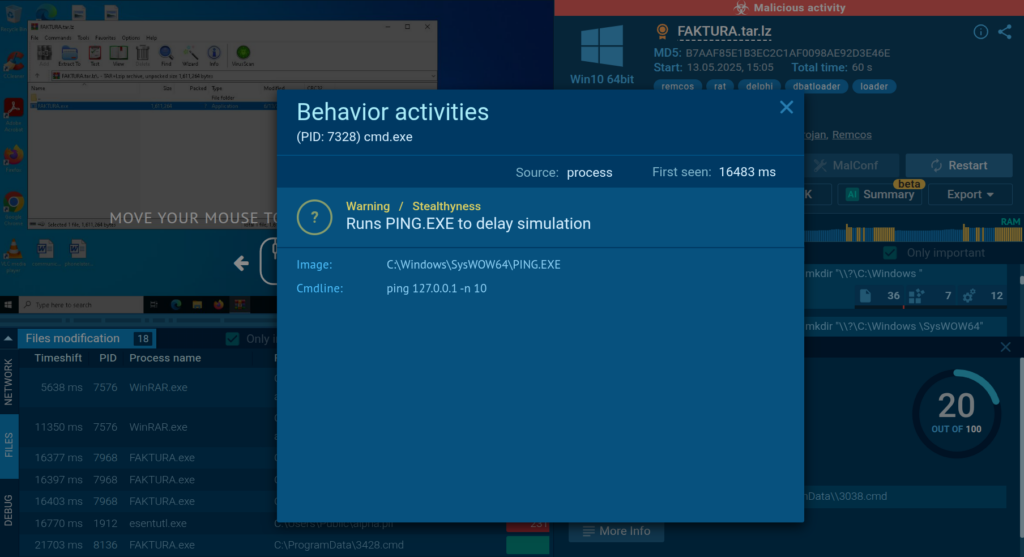This screenshot has height=557, width=1024.
Task: Click the remcos tag
Action: pos(677,86)
